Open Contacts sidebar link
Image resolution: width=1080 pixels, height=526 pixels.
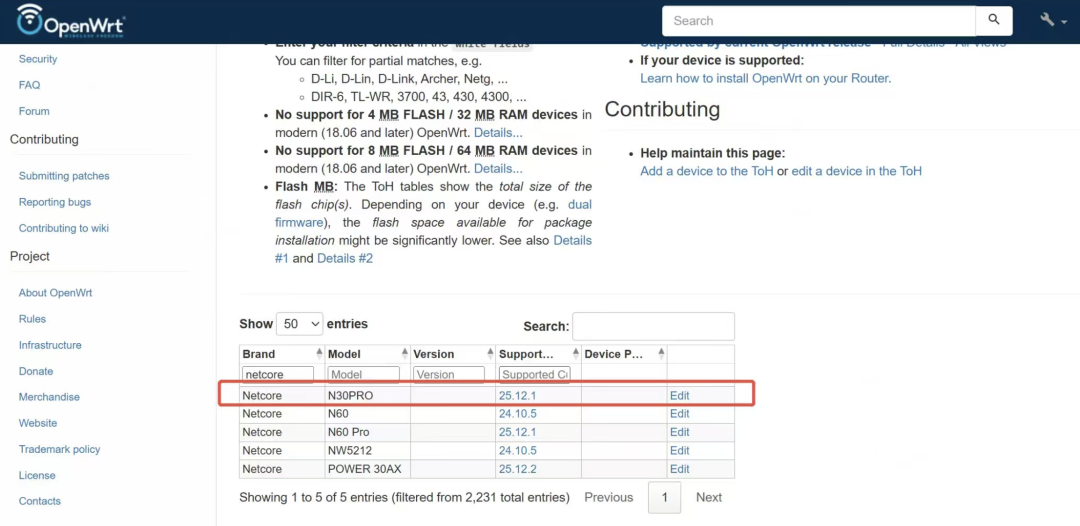pos(40,502)
